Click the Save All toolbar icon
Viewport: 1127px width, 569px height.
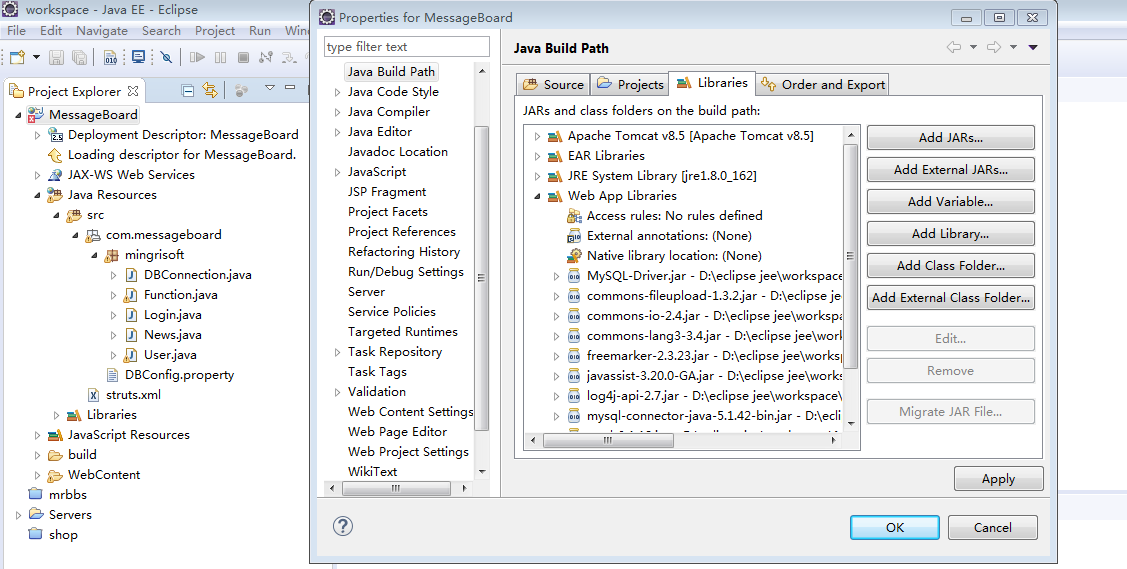coord(79,57)
